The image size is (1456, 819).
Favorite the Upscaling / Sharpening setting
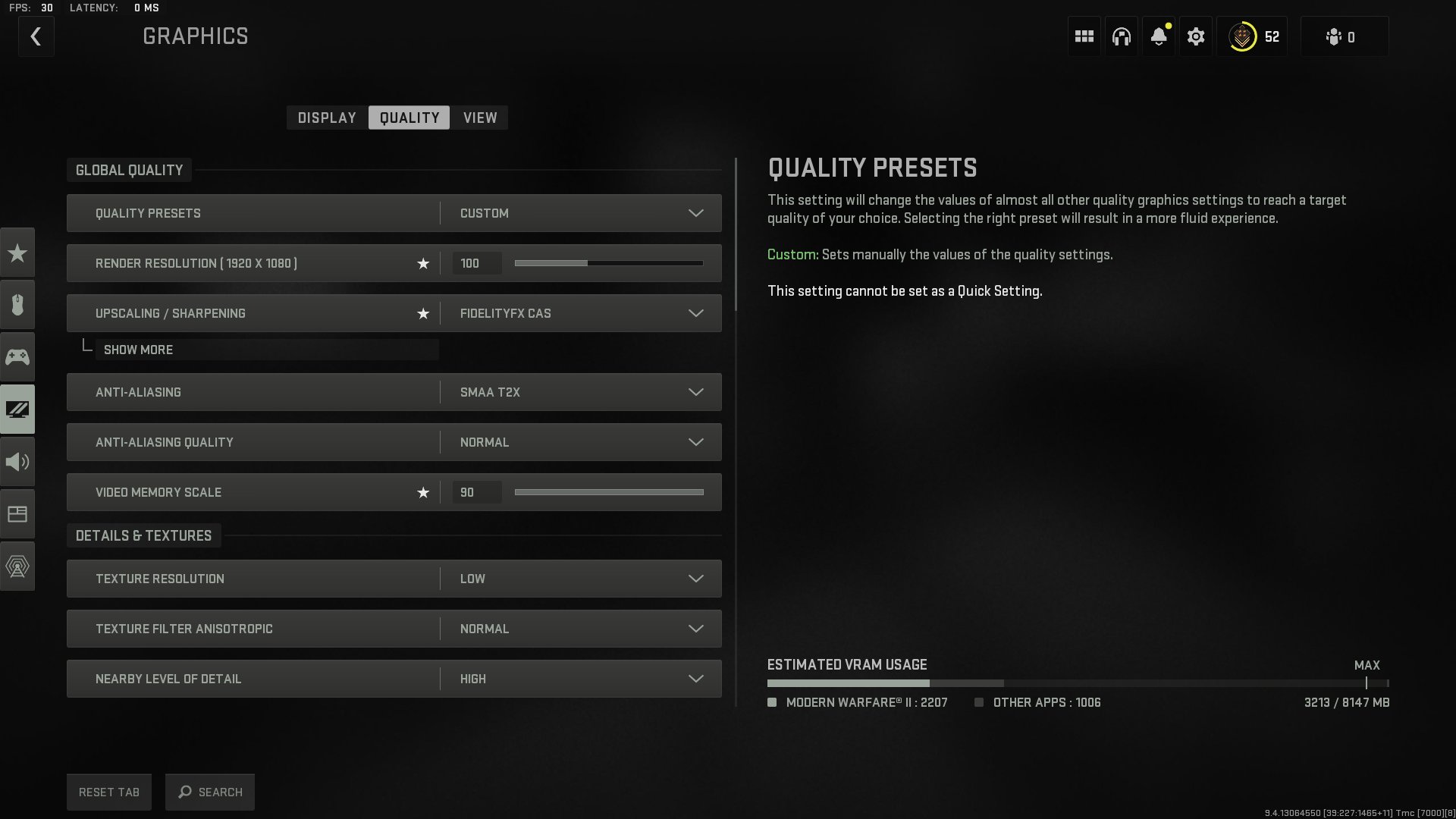click(423, 313)
